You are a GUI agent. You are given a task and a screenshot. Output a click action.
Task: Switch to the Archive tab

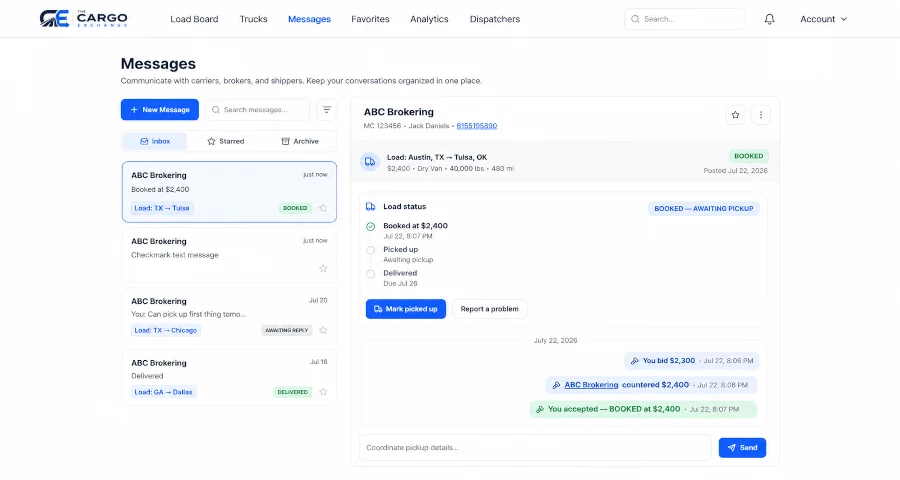300,141
